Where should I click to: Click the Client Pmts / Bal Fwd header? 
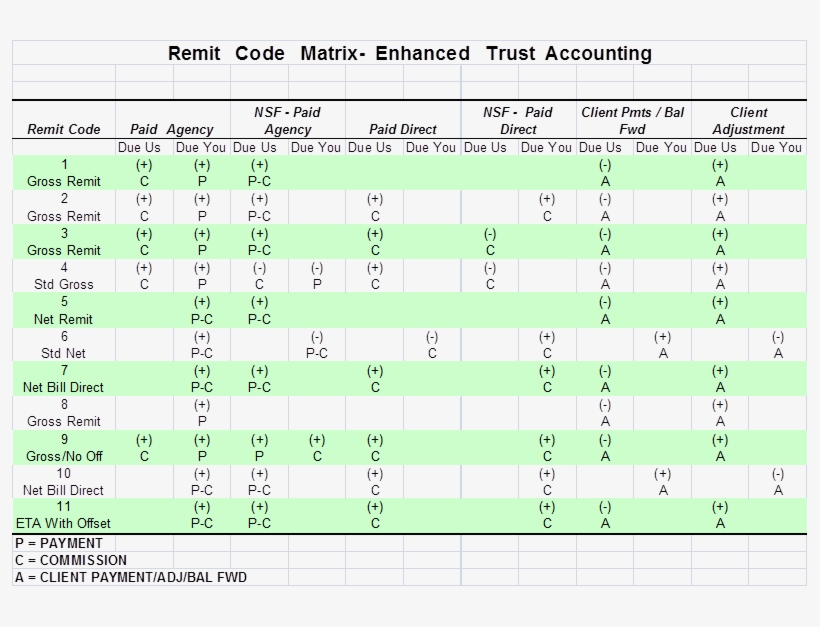tap(632, 121)
